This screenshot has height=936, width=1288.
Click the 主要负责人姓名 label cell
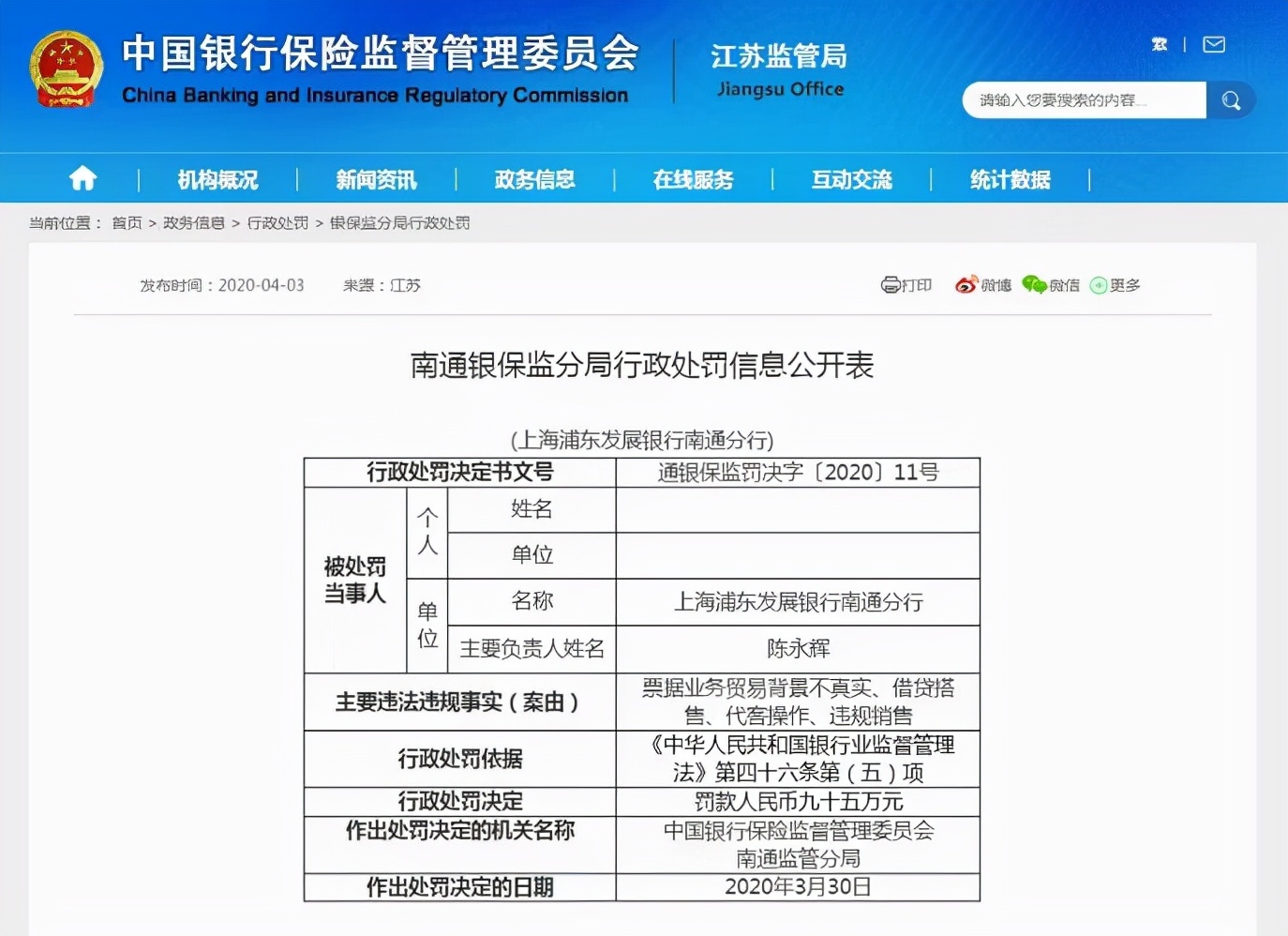pos(532,649)
